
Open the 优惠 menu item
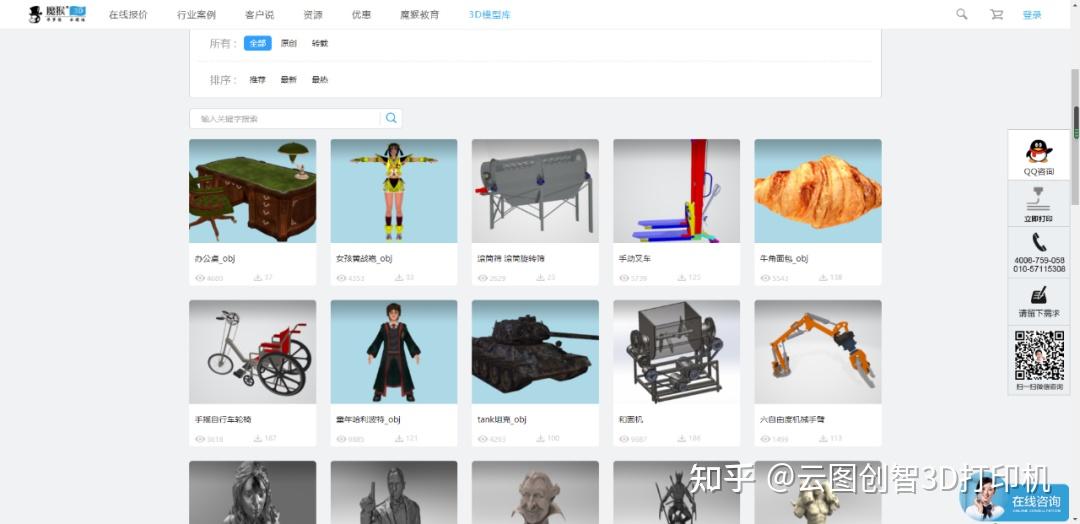click(361, 14)
